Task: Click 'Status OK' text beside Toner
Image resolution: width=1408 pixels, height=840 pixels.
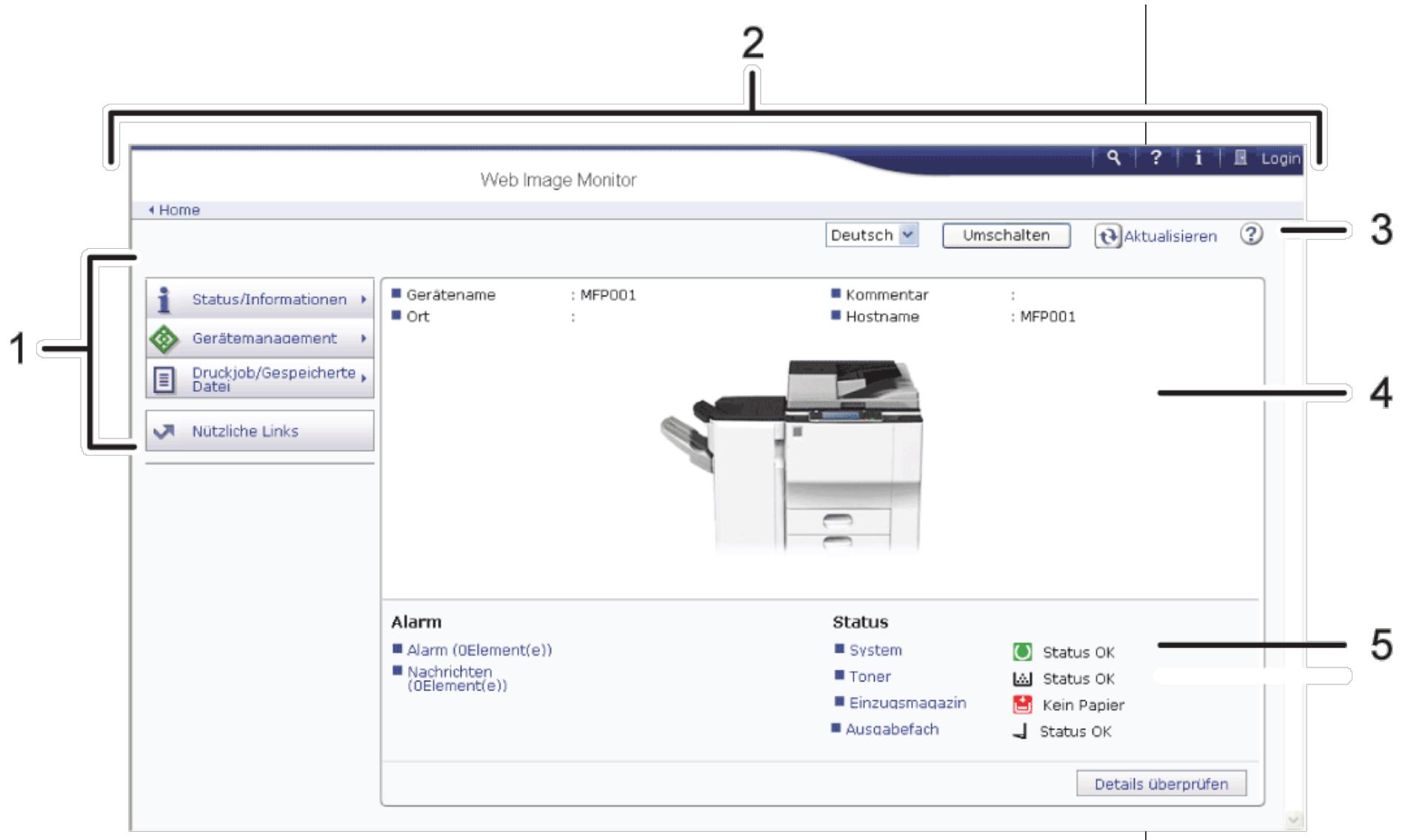Action: 1078,679
